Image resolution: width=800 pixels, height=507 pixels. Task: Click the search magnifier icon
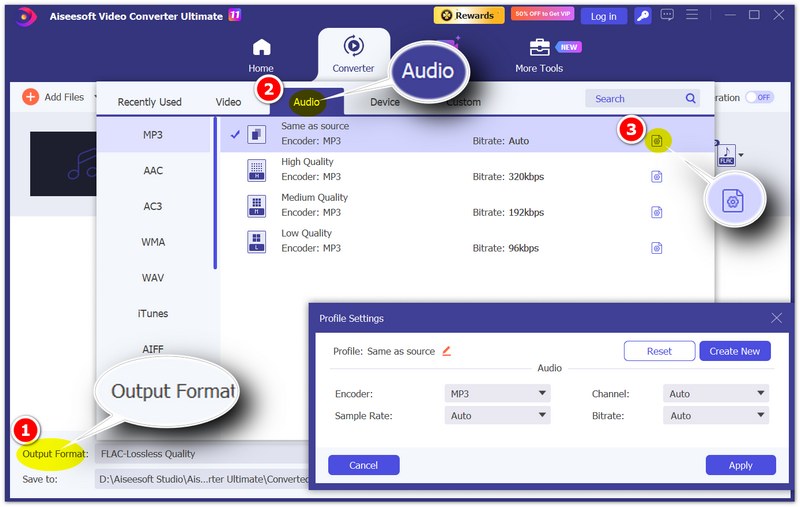click(690, 98)
